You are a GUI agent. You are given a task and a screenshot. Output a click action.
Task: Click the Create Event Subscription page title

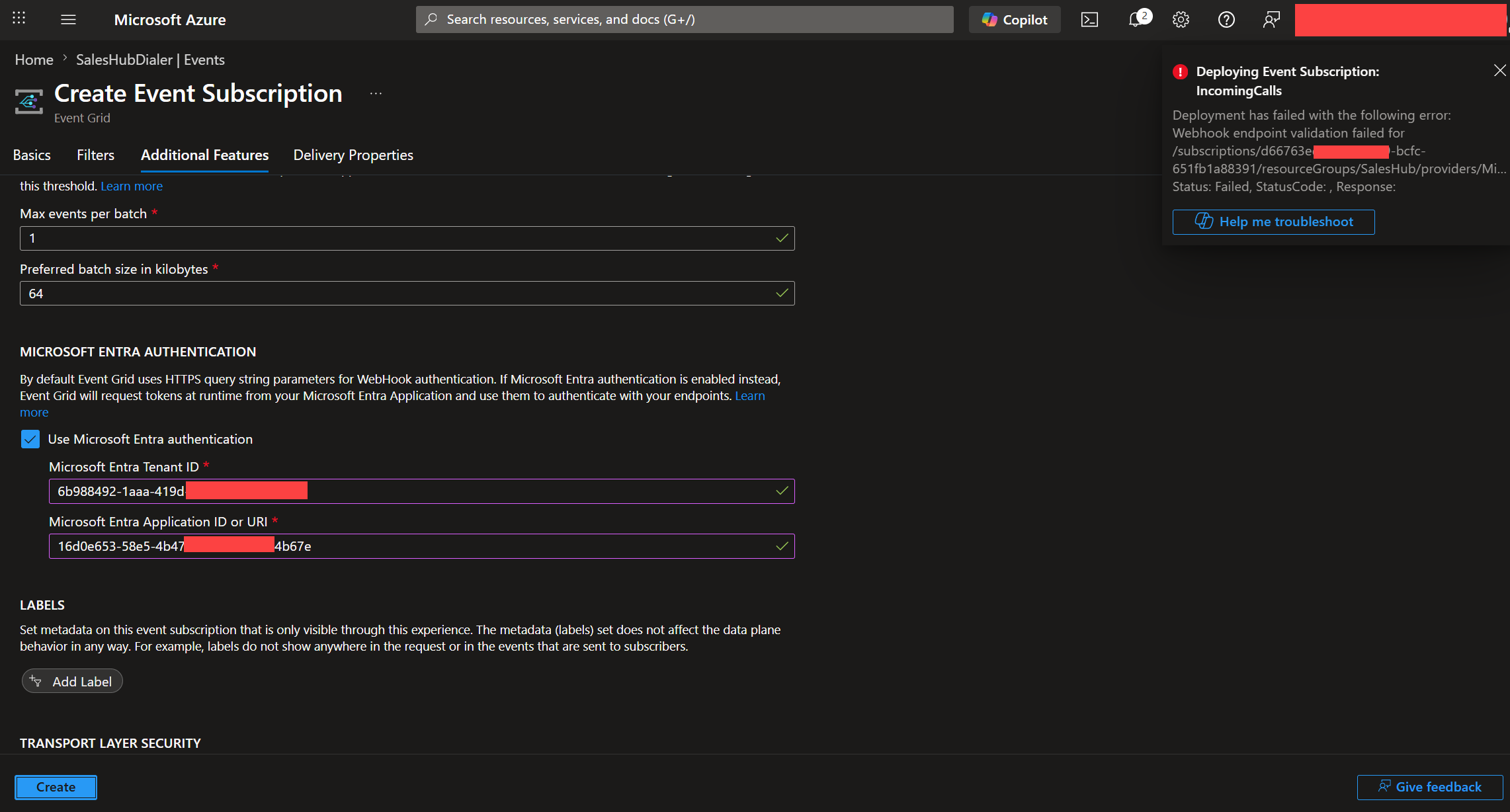click(x=198, y=93)
